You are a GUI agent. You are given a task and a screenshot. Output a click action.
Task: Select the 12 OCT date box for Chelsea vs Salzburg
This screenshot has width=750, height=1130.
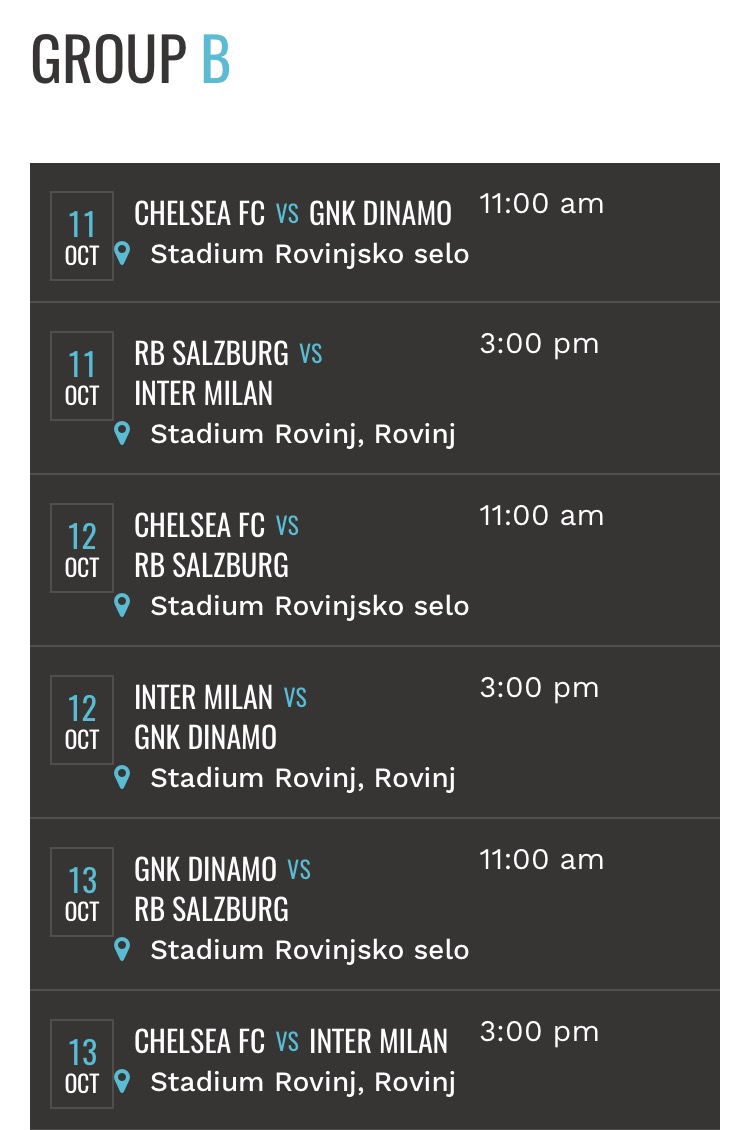pos(81,548)
